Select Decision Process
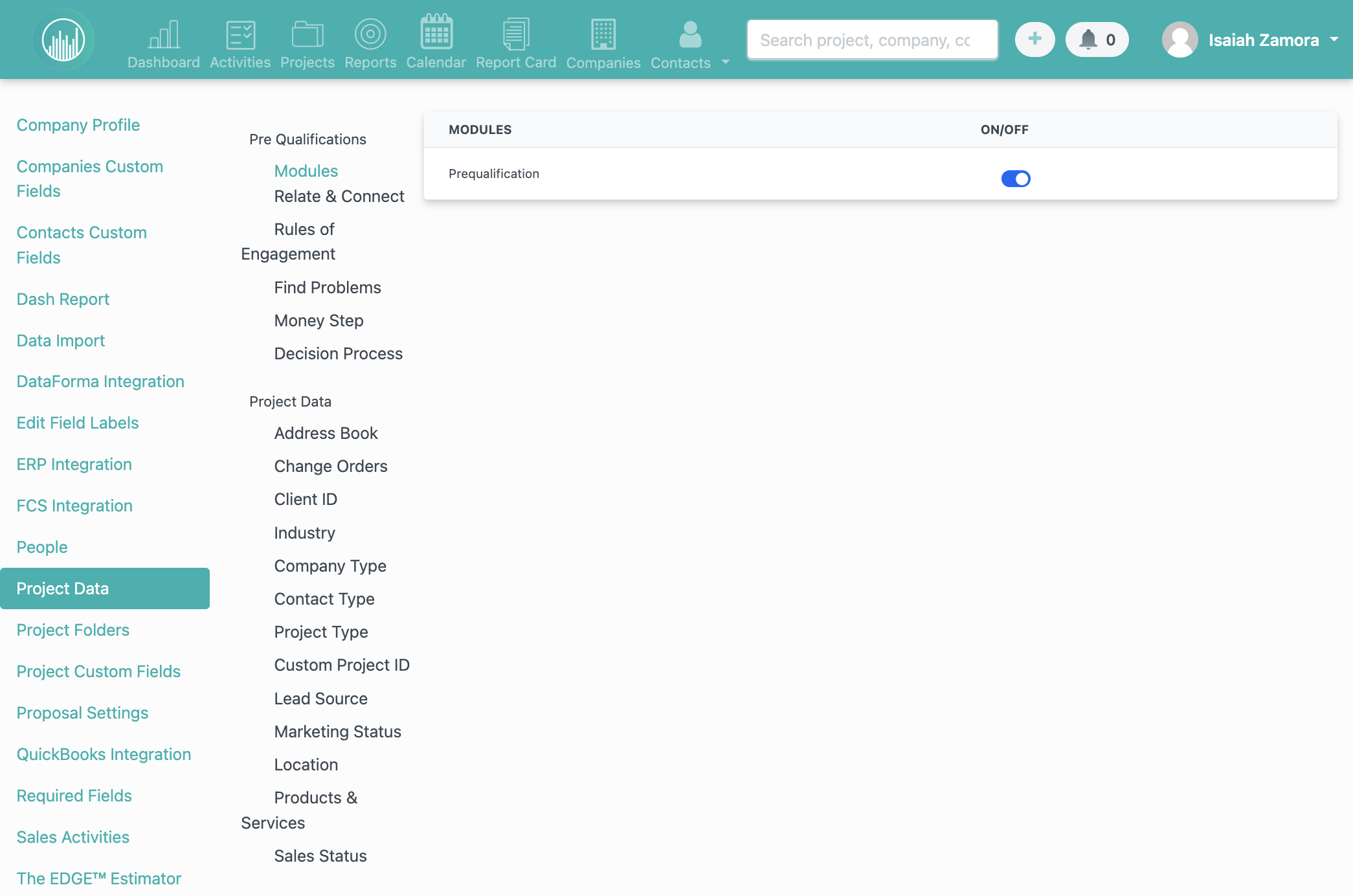The width and height of the screenshot is (1353, 896). coord(339,353)
